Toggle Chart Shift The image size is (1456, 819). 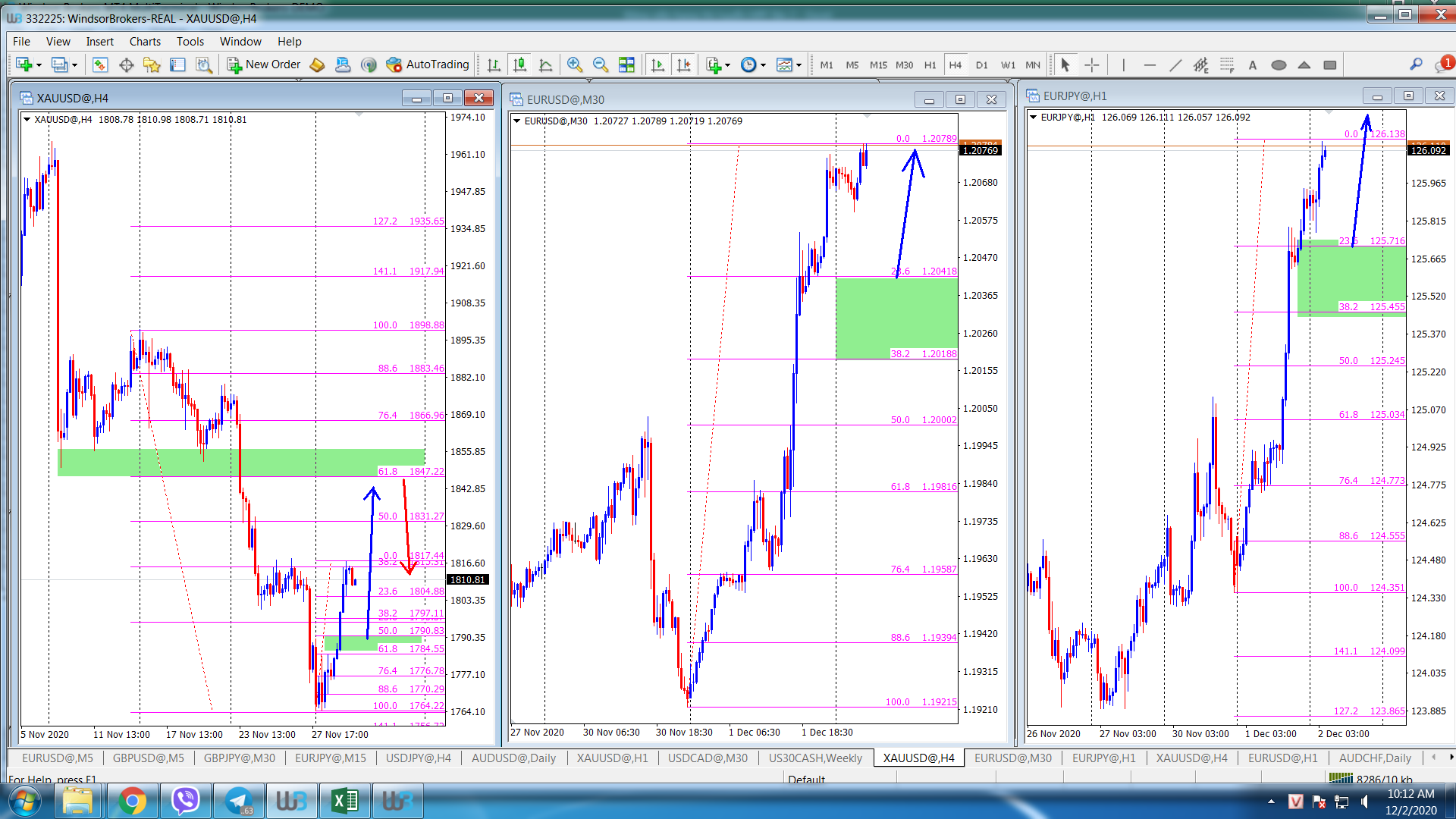[x=684, y=65]
